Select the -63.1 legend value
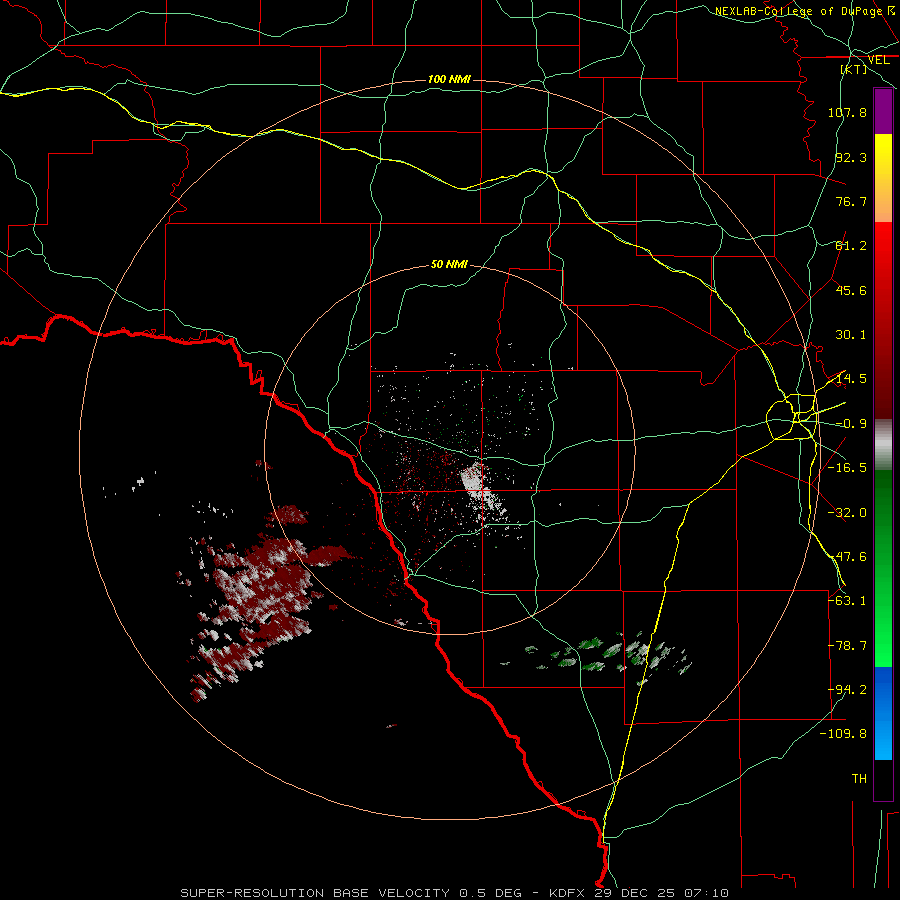900x900 pixels. (847, 601)
